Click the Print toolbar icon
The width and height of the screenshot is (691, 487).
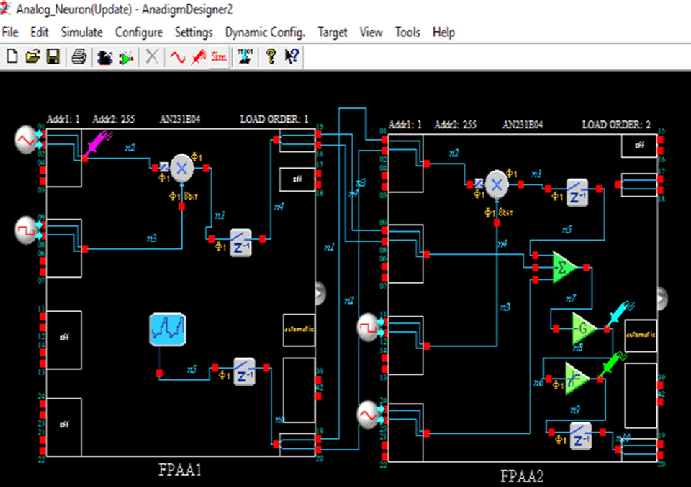point(78,57)
